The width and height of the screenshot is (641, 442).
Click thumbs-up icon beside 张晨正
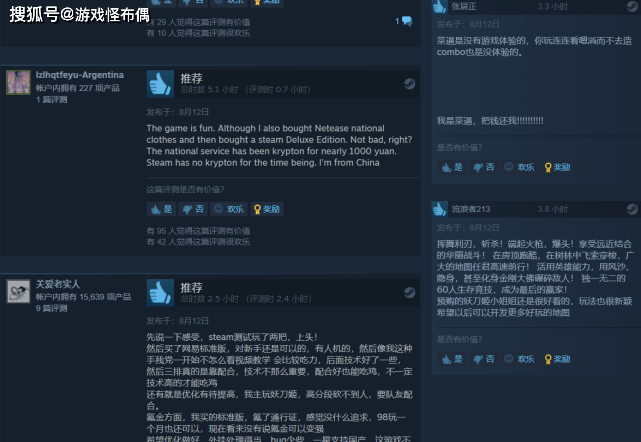pyautogui.click(x=439, y=6)
